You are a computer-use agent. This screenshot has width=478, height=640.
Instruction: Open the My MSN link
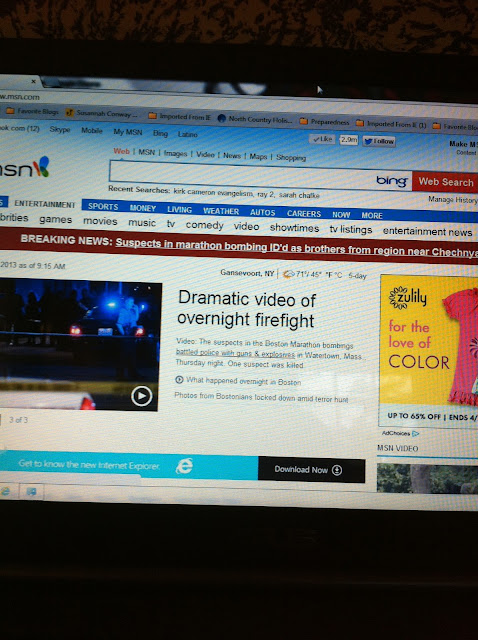128,132
